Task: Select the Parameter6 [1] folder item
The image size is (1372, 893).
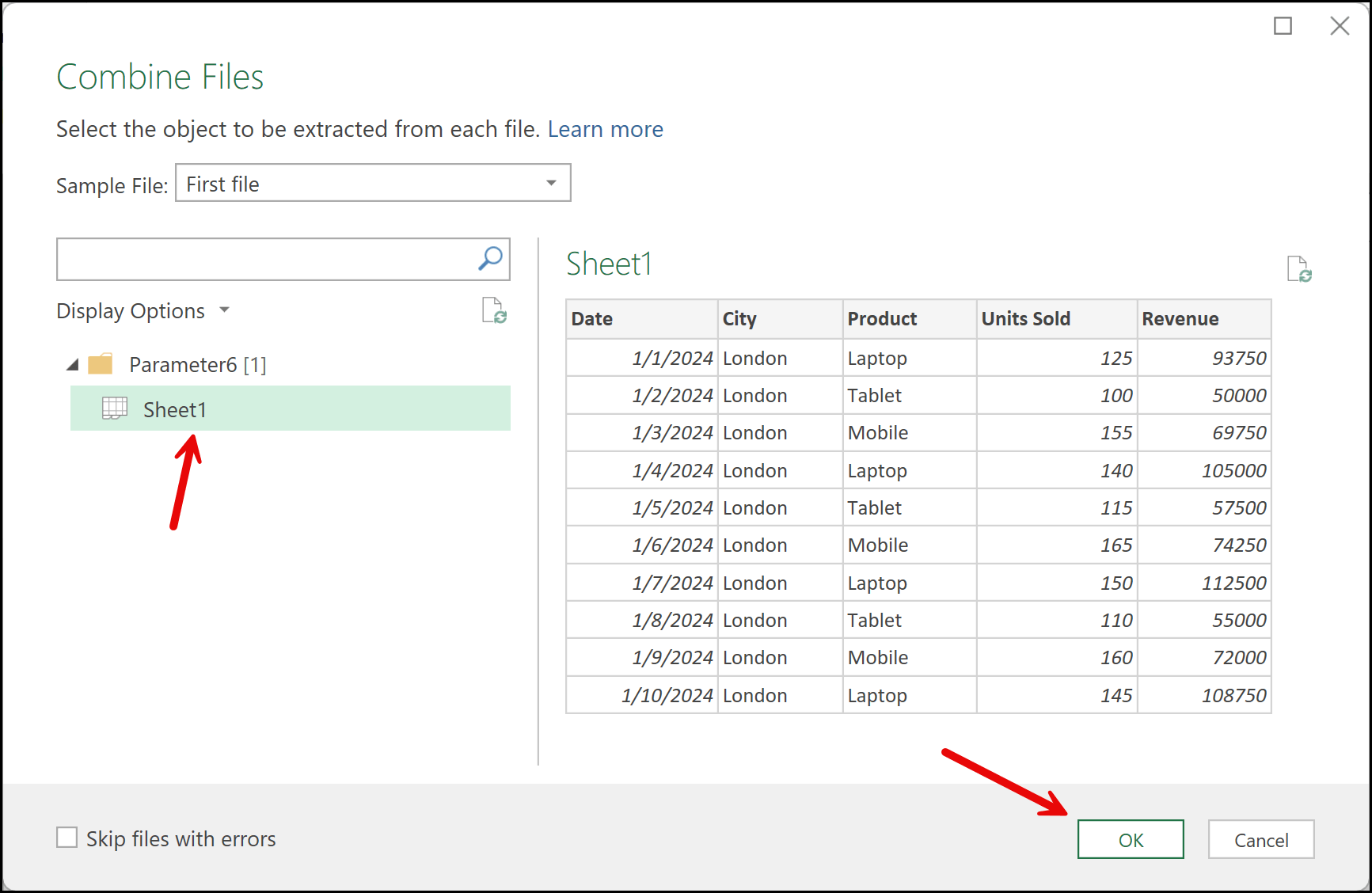Action: tap(197, 365)
